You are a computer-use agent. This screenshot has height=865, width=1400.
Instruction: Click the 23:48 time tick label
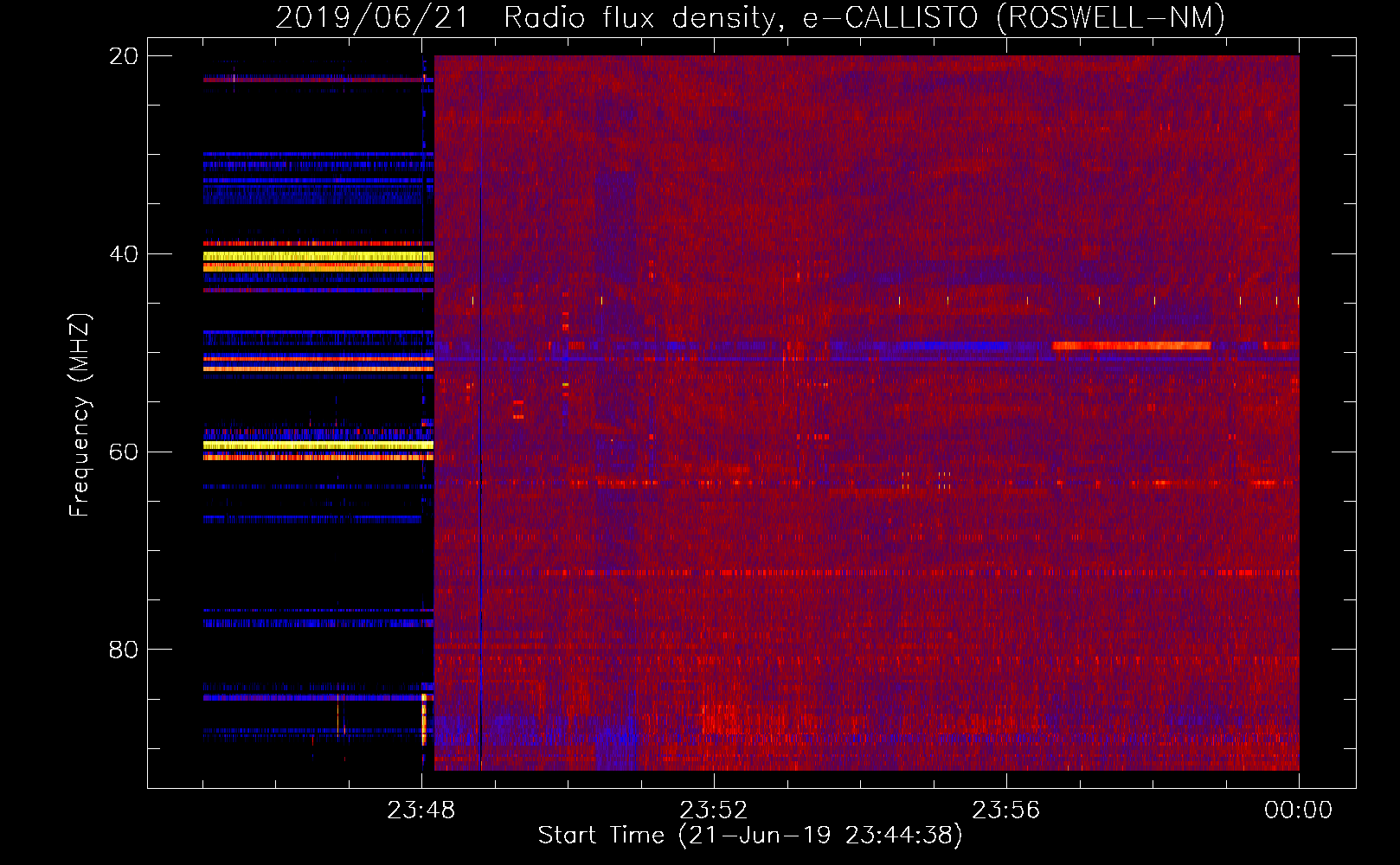(x=421, y=811)
